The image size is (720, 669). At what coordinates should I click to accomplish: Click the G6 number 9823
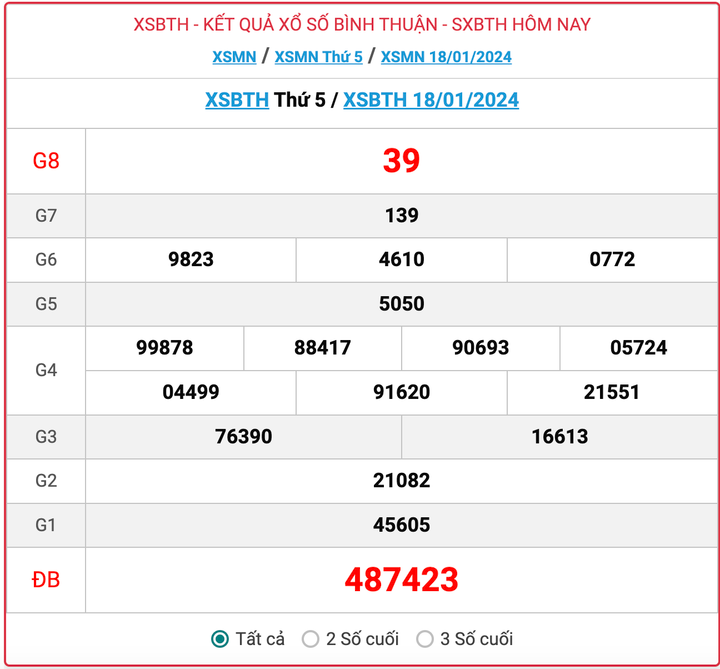click(191, 259)
